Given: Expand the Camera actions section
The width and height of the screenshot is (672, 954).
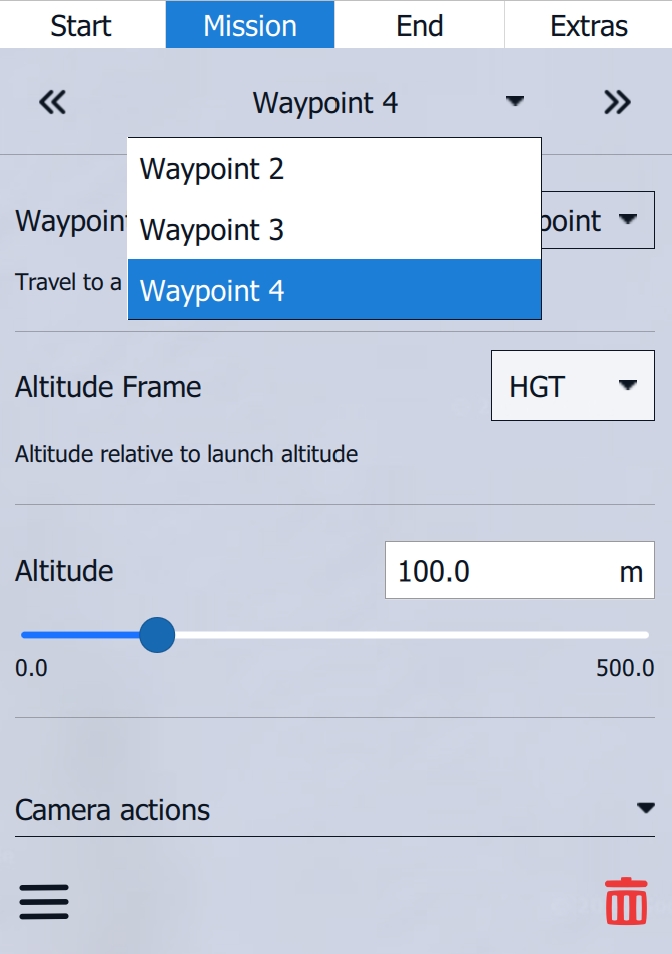Looking at the screenshot, I should 335,809.
